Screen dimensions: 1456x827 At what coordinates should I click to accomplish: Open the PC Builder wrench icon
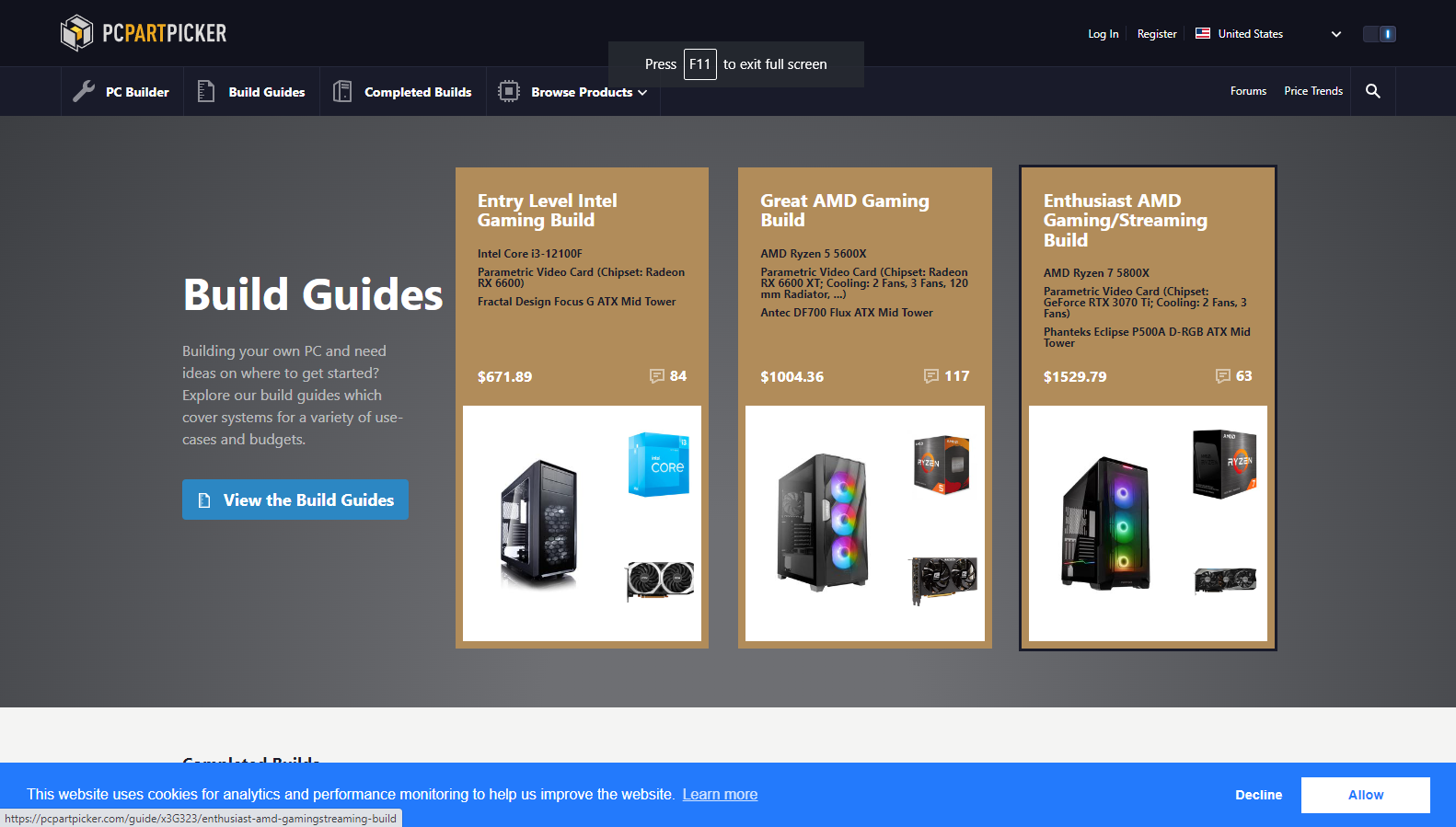(x=84, y=91)
